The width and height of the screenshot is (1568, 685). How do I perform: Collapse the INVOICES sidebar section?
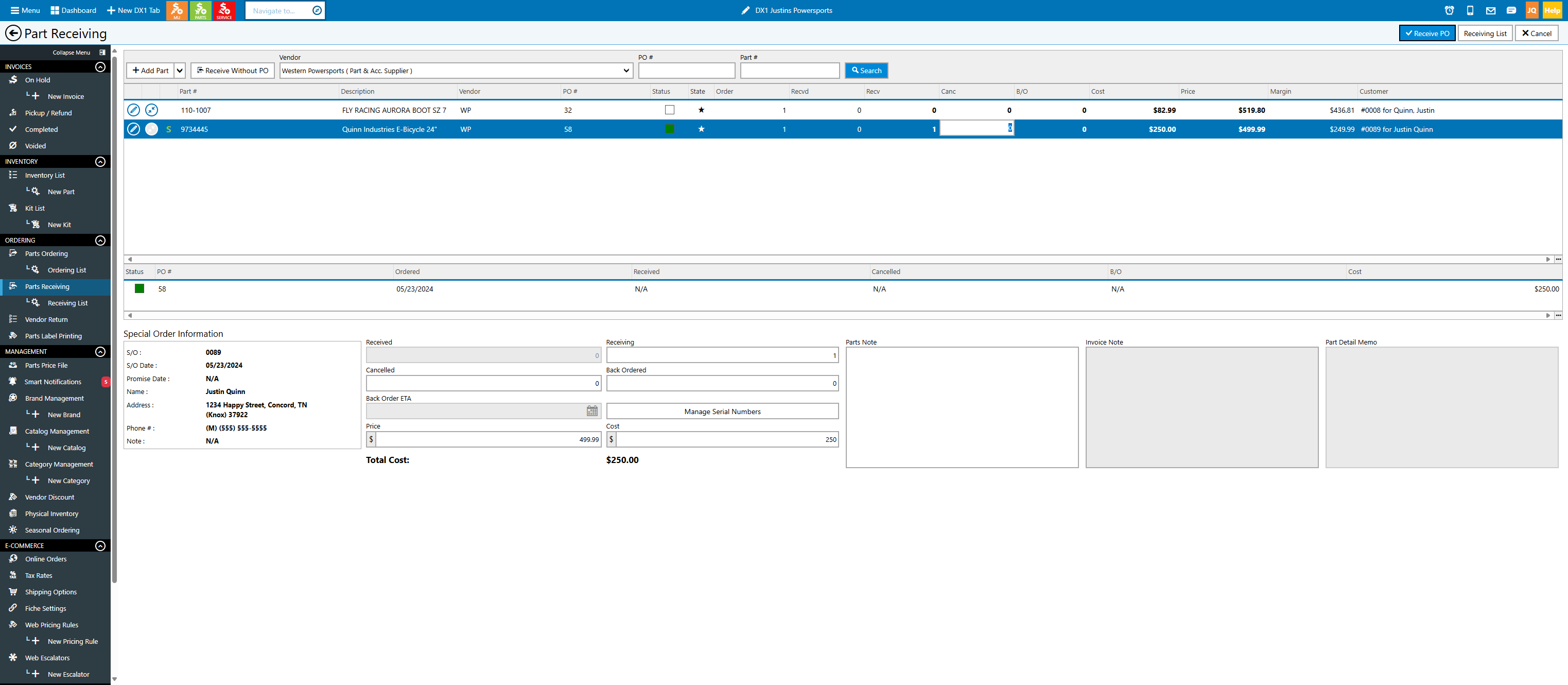coord(100,66)
